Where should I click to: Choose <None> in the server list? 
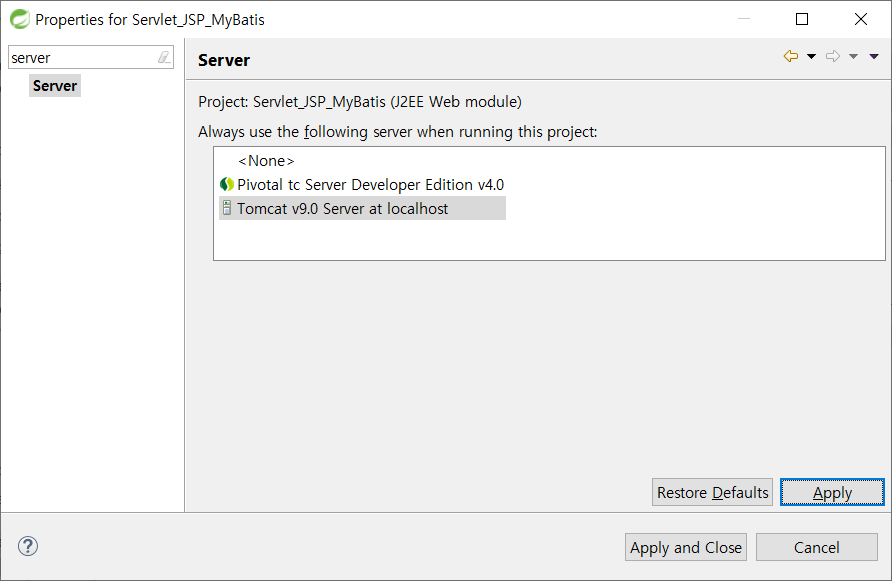point(266,161)
